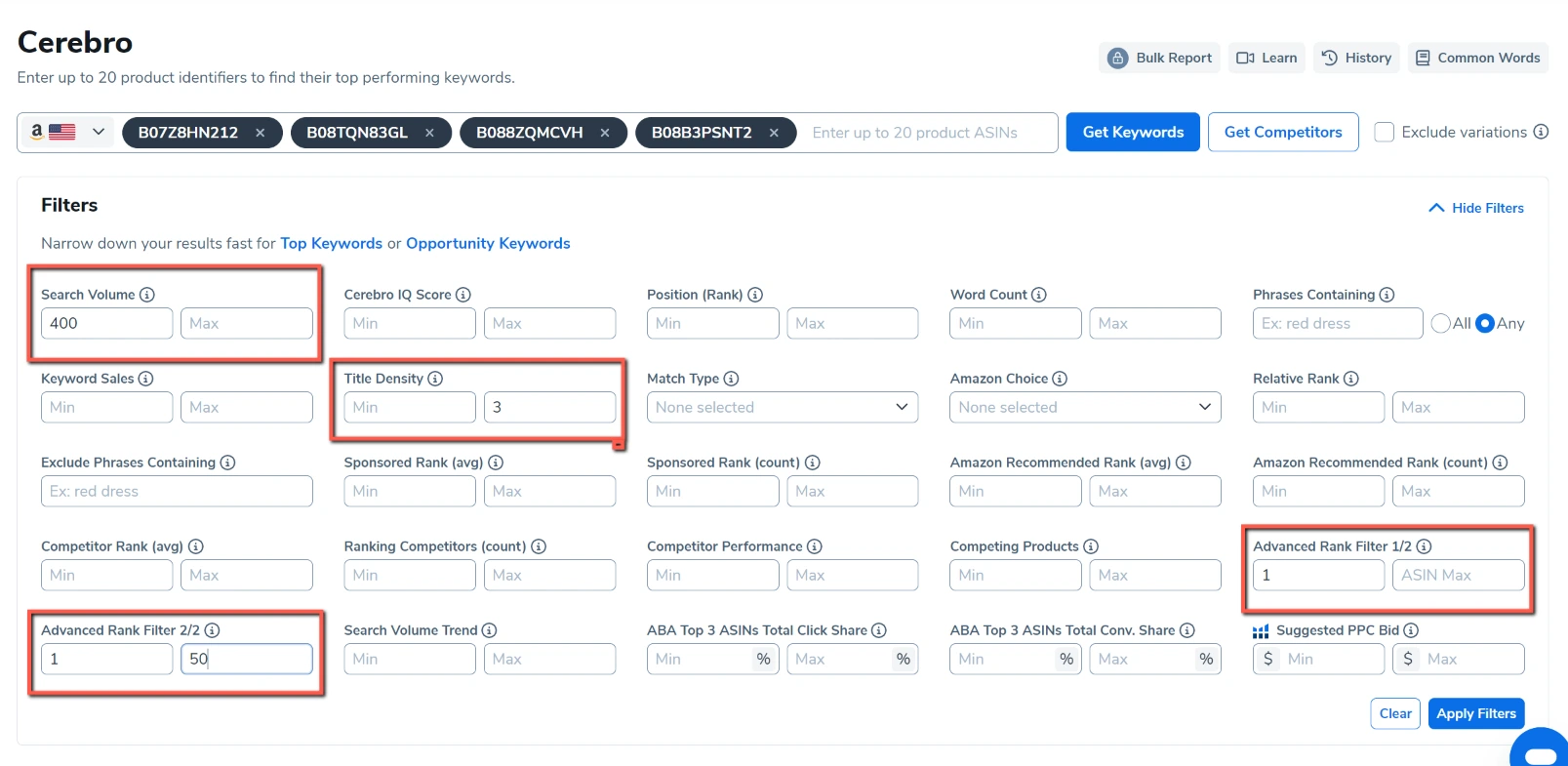1568x766 pixels.
Task: Expand the Amazon Choice dropdown
Action: tap(1085, 407)
